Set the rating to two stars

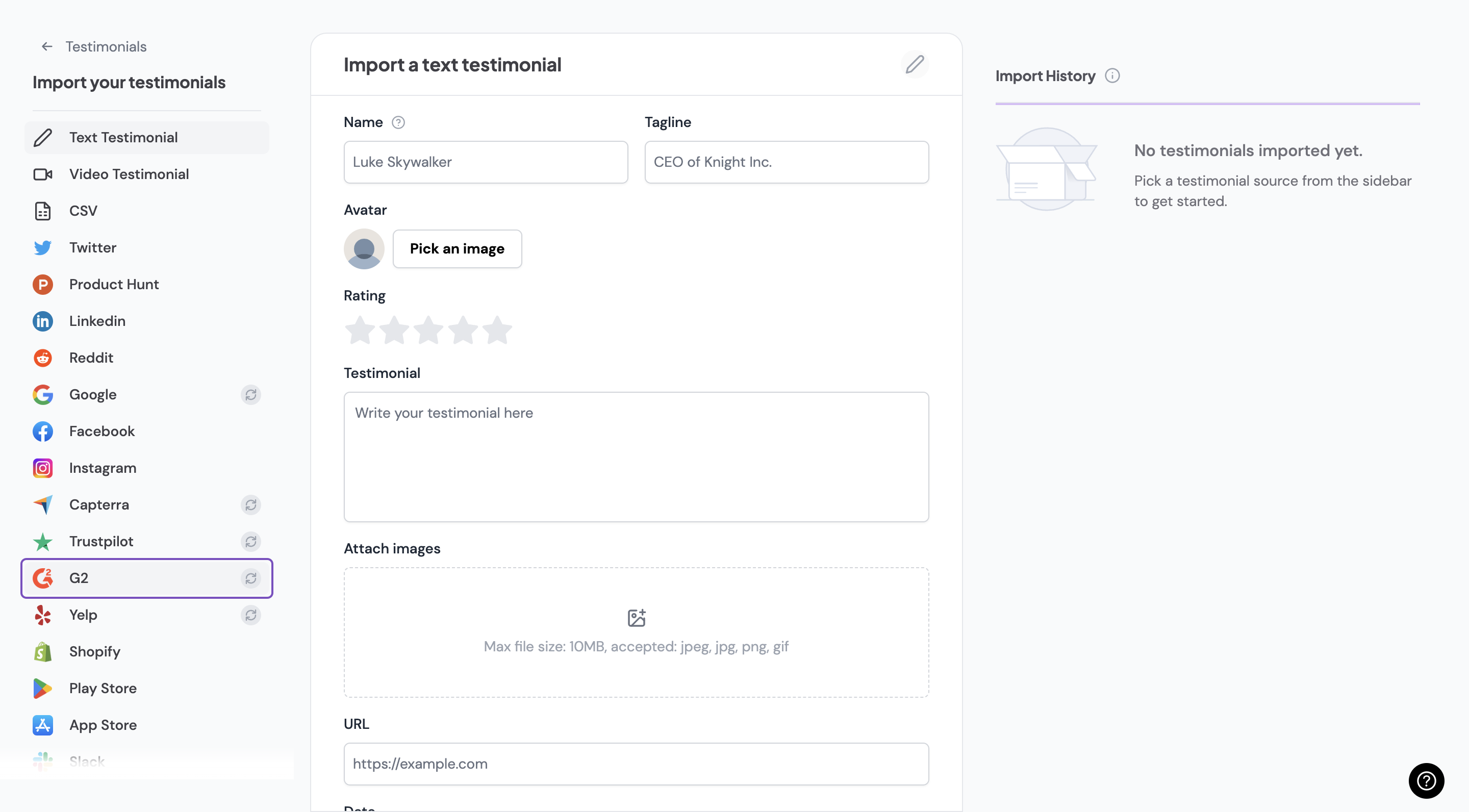[x=395, y=330]
